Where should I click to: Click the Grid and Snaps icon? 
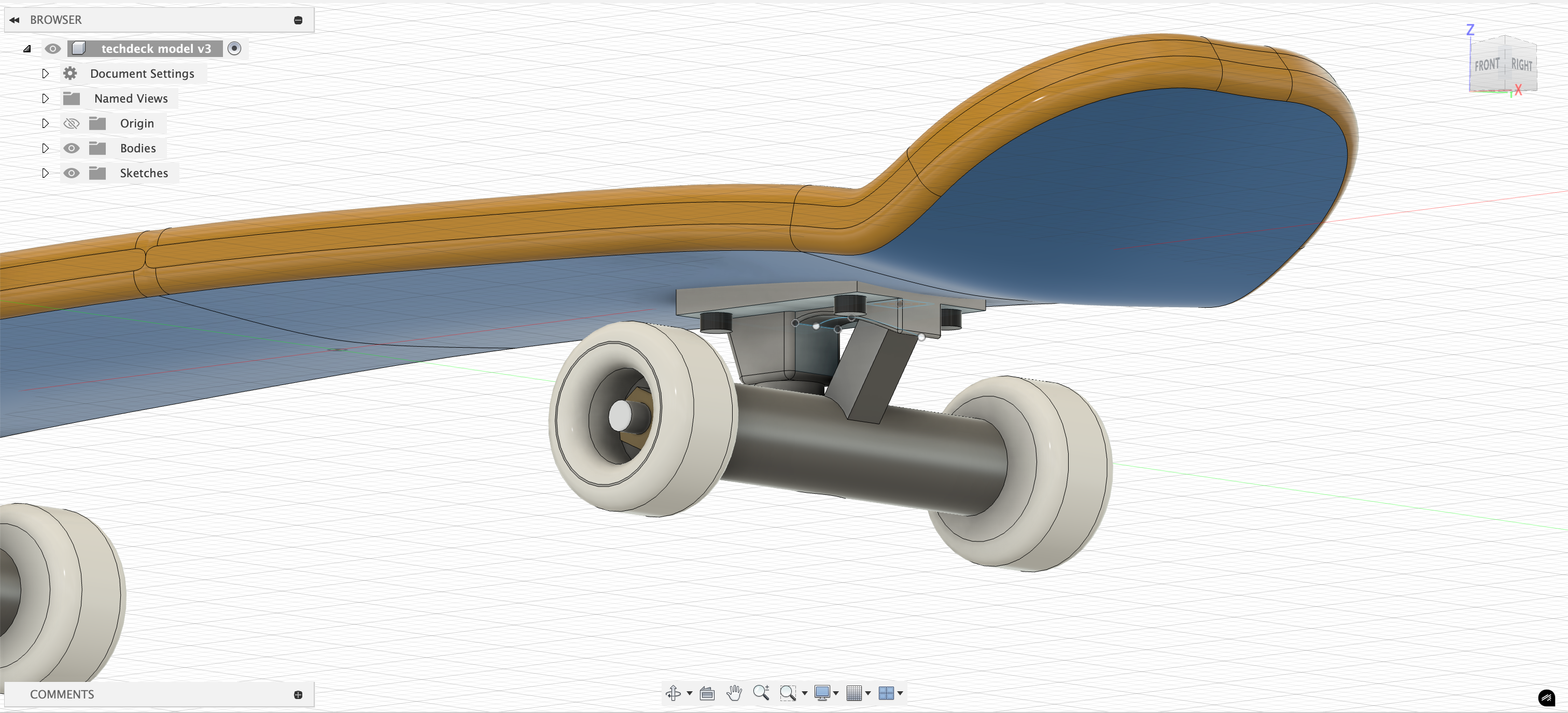pyautogui.click(x=854, y=692)
